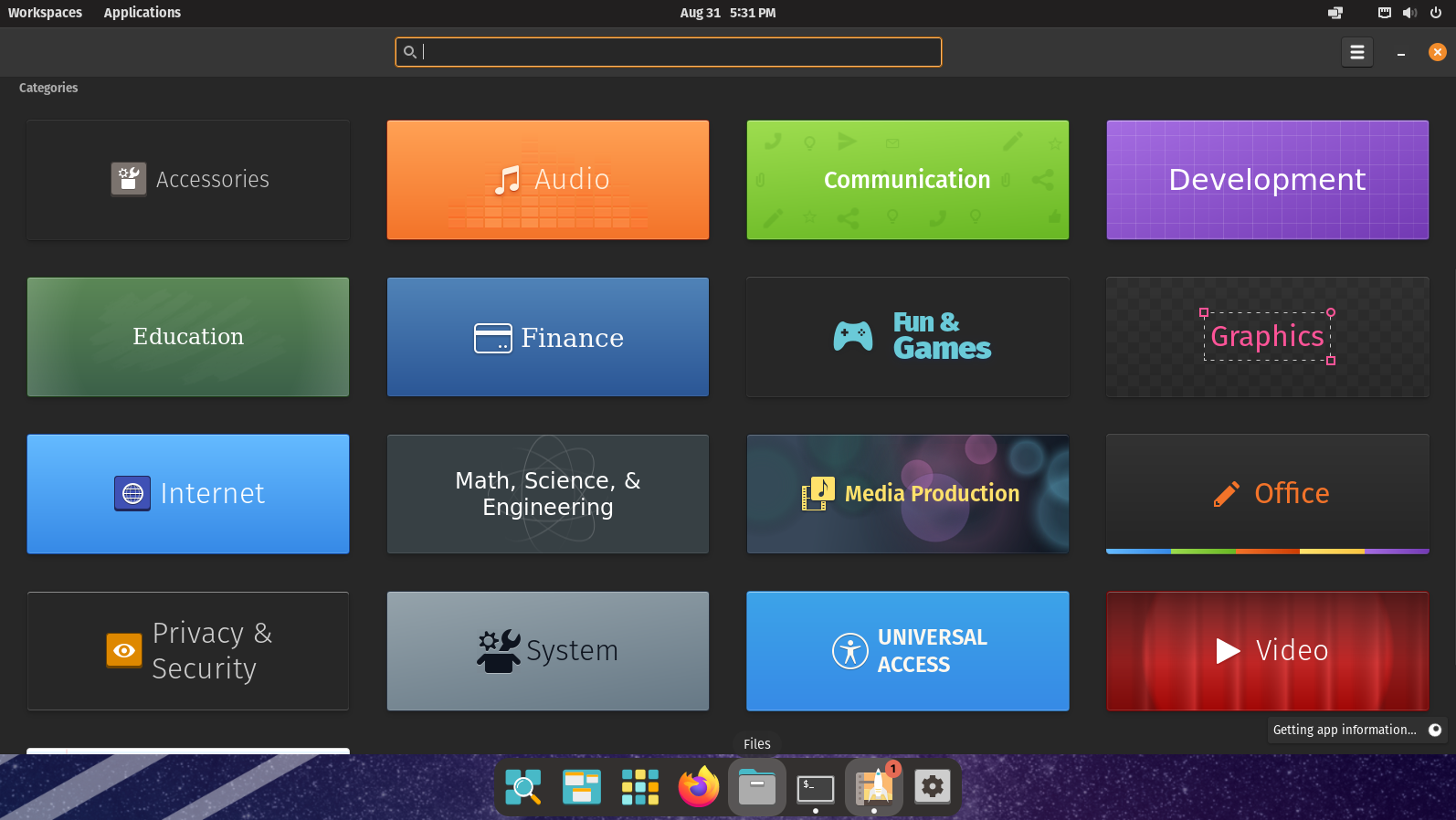1456x820 pixels.
Task: Click the power icon in top bar
Action: coord(1436,13)
